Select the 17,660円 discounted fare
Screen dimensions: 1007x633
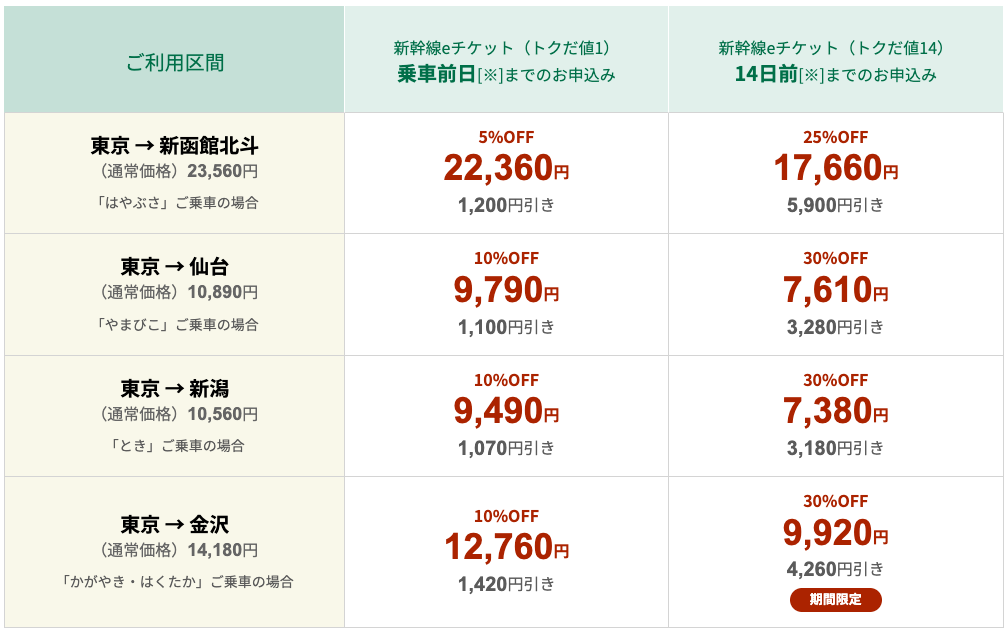coord(835,169)
